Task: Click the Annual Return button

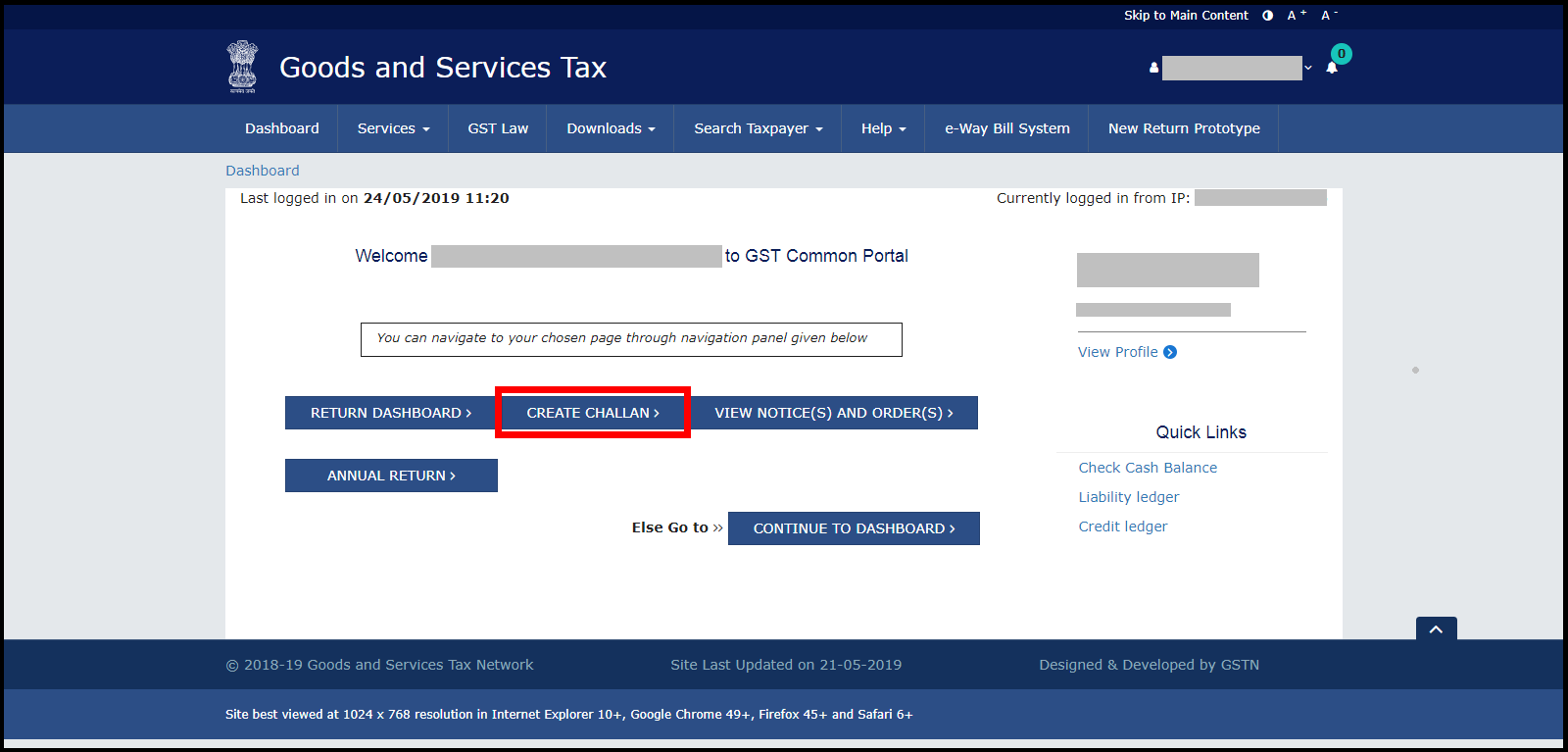Action: click(391, 476)
